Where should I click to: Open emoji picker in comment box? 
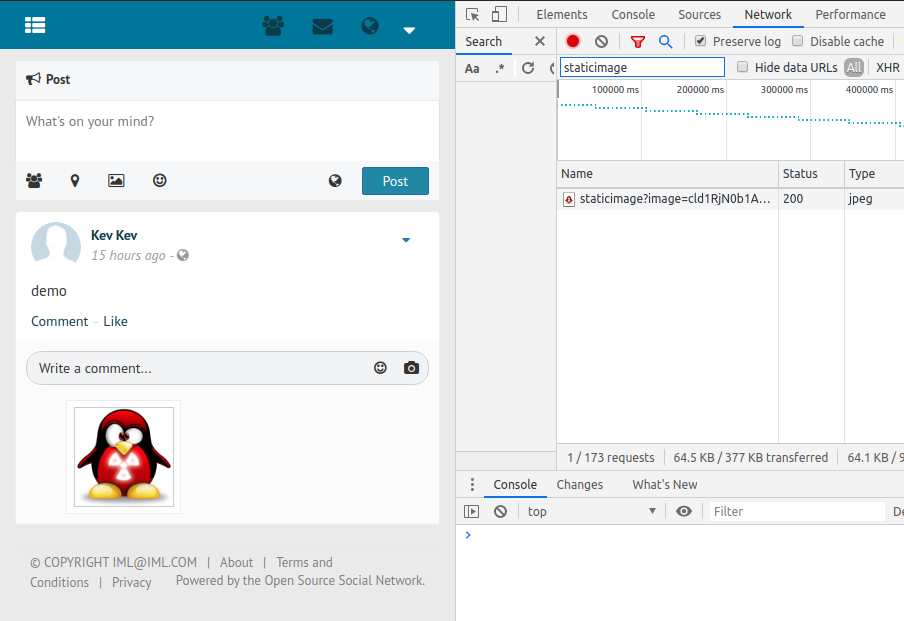click(x=380, y=368)
